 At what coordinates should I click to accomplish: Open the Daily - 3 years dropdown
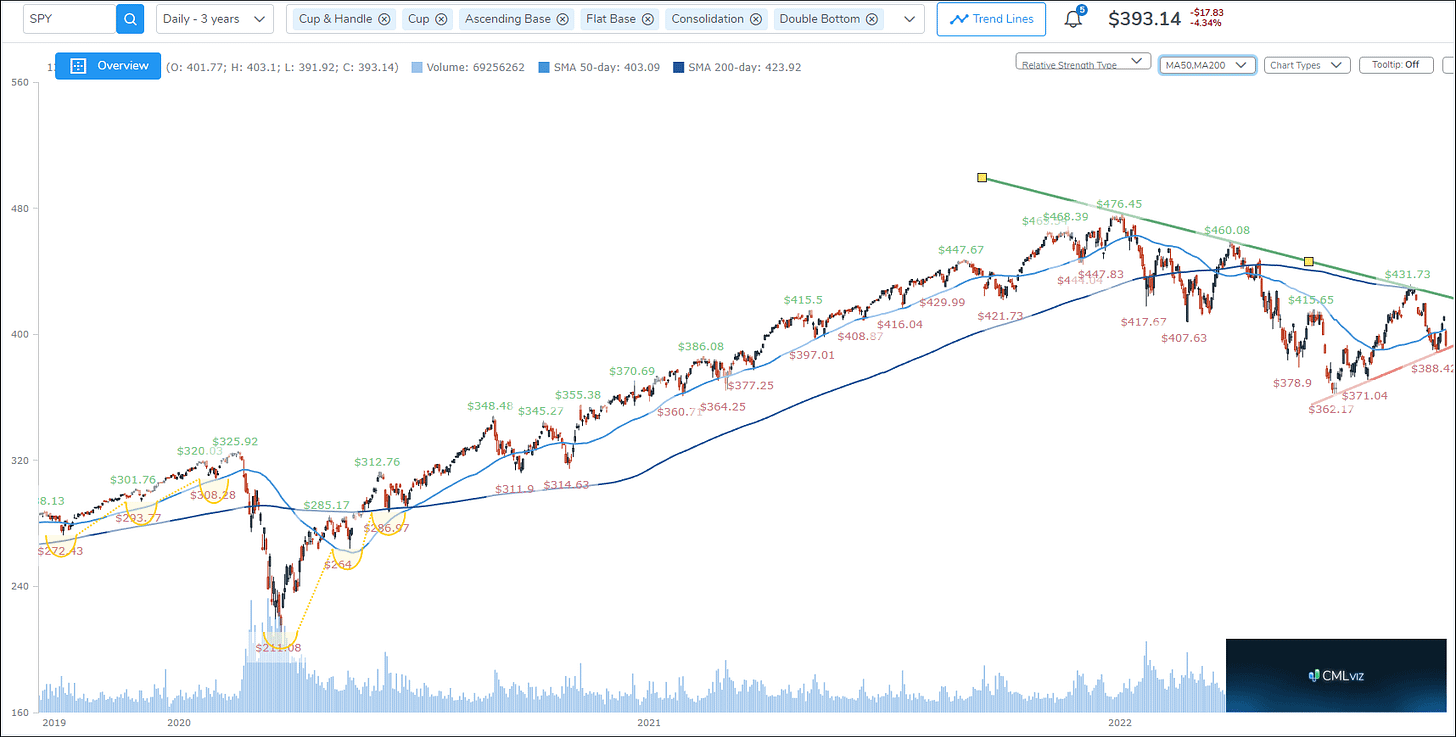pos(215,19)
